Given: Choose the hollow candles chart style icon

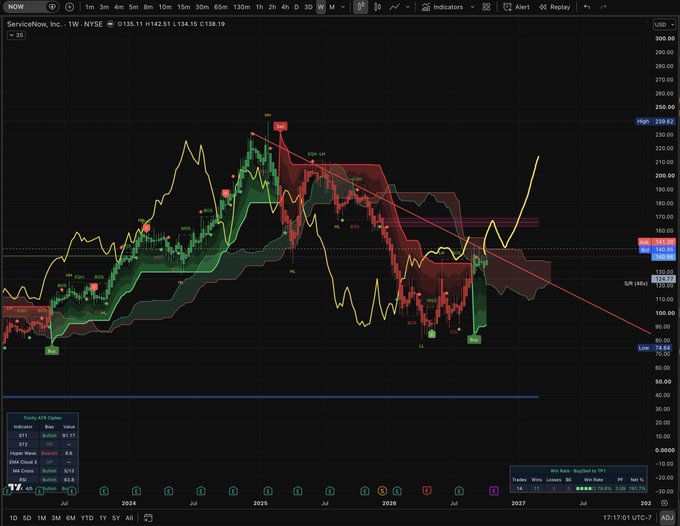Looking at the screenshot, I should click(378, 7).
